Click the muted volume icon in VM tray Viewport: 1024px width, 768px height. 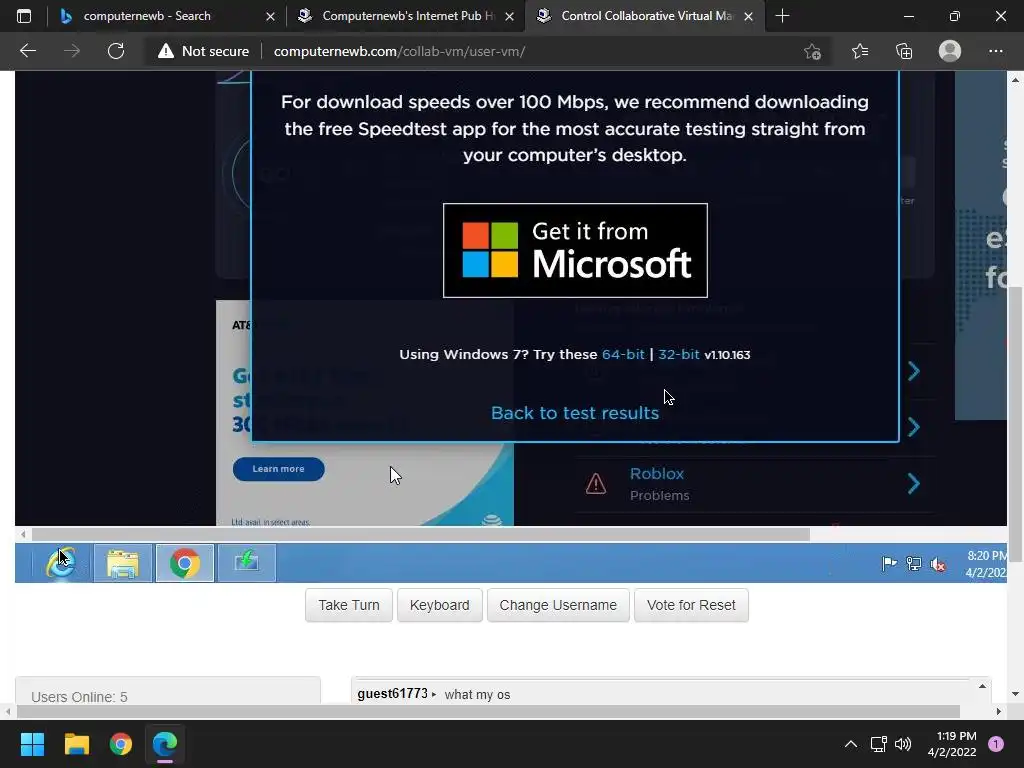pos(938,564)
